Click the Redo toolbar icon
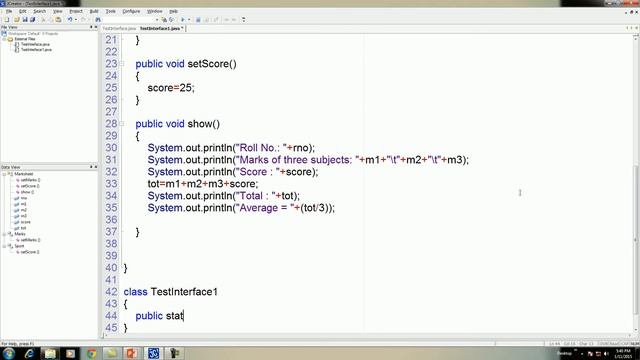 coord(83,20)
